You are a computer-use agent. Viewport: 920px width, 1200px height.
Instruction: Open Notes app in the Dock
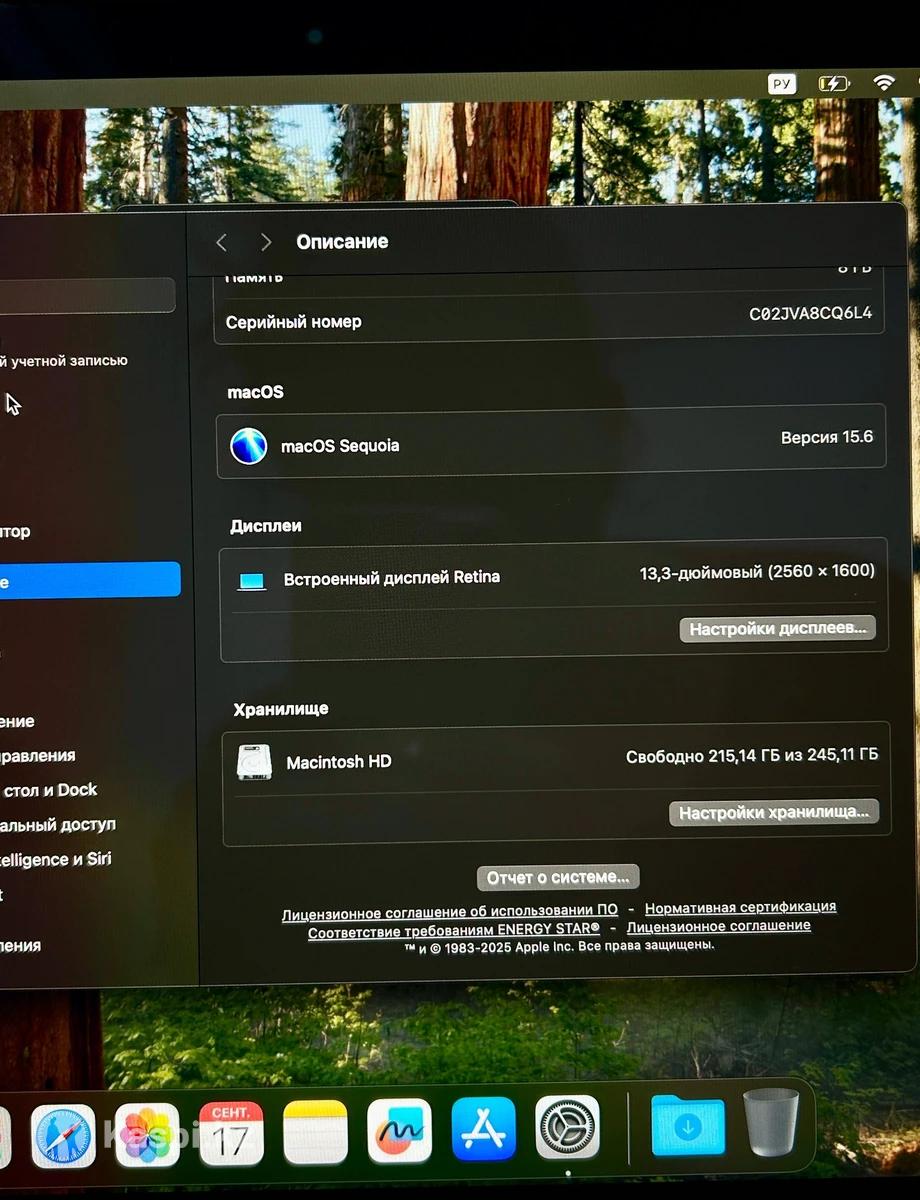(x=315, y=1132)
